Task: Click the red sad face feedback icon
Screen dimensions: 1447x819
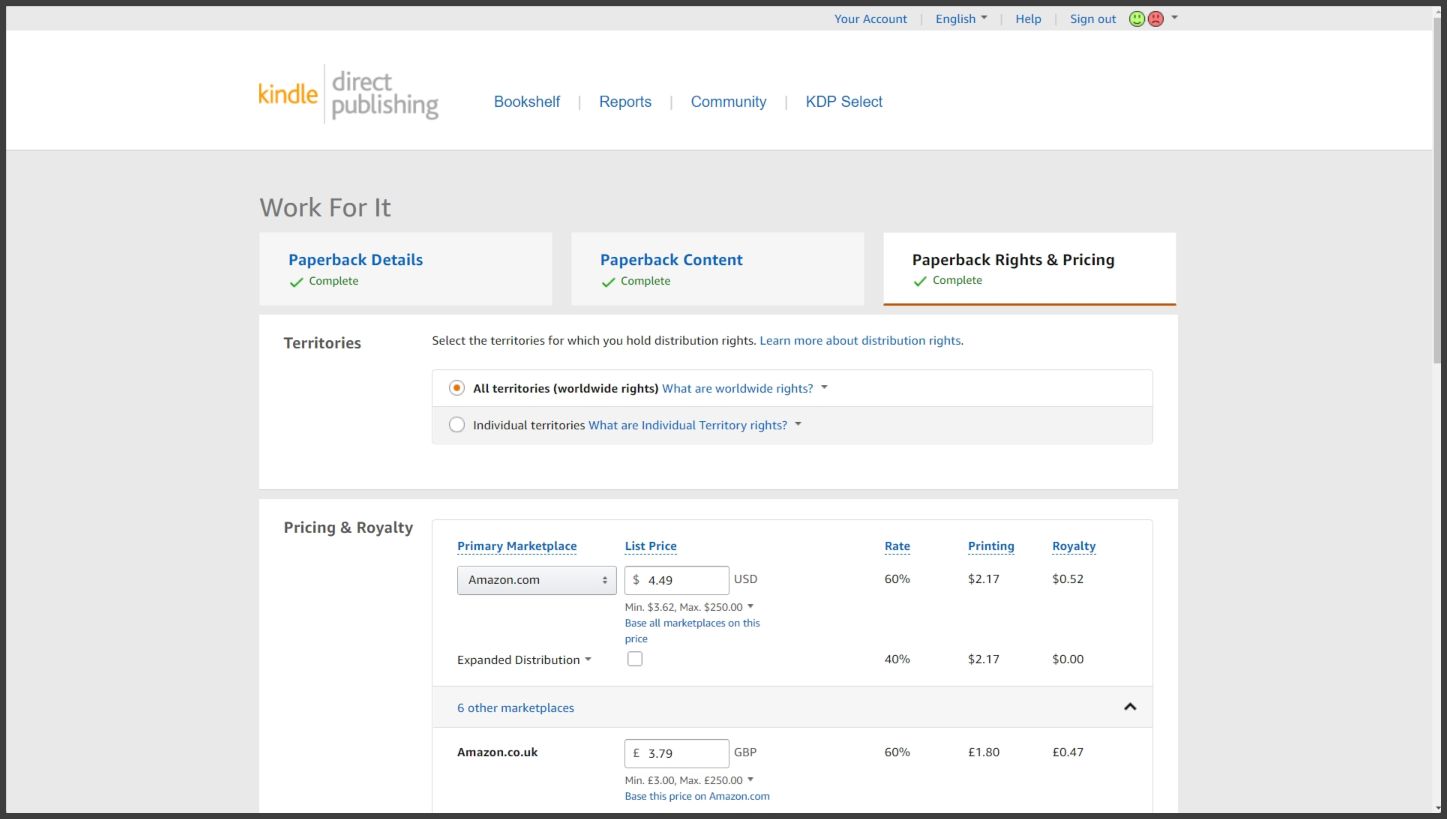Action: tap(1156, 19)
